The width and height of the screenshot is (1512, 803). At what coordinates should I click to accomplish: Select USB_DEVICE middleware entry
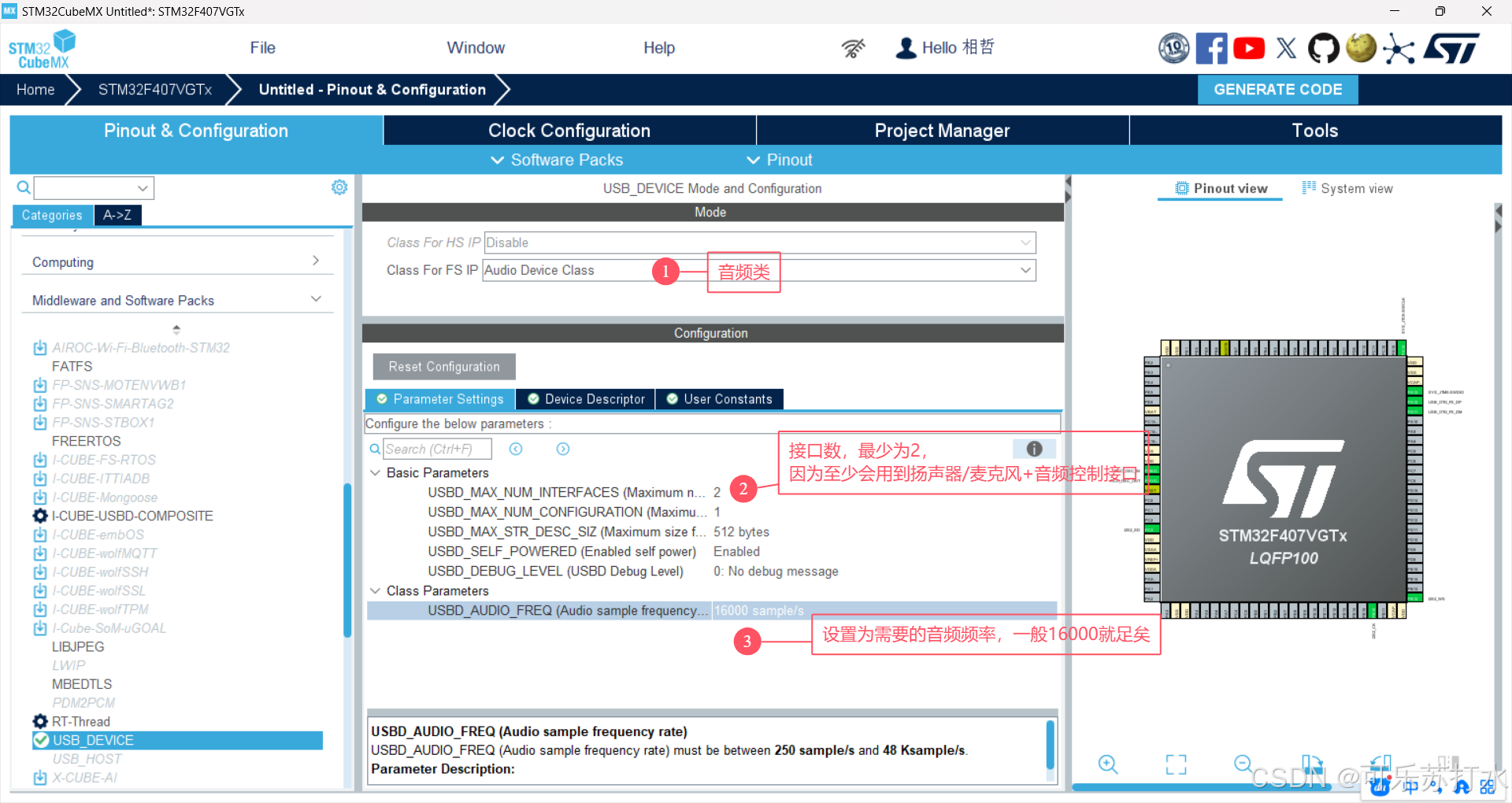178,740
